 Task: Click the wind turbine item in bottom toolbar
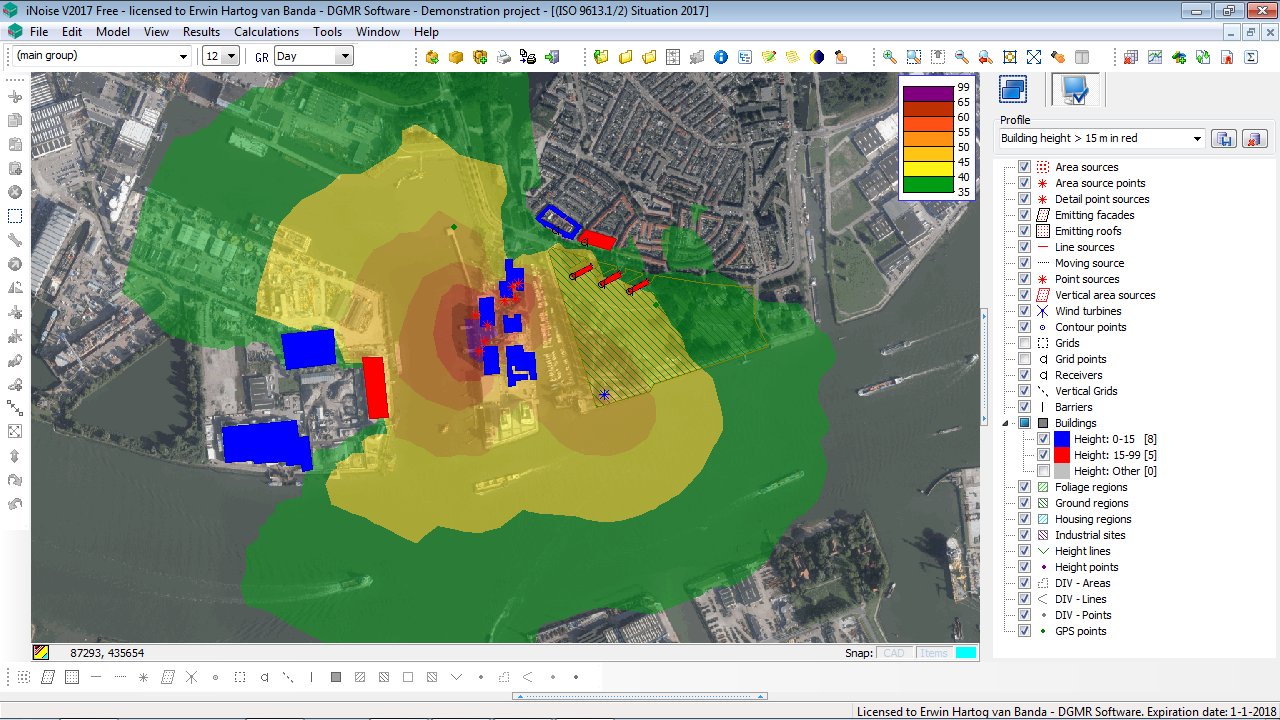click(192, 677)
